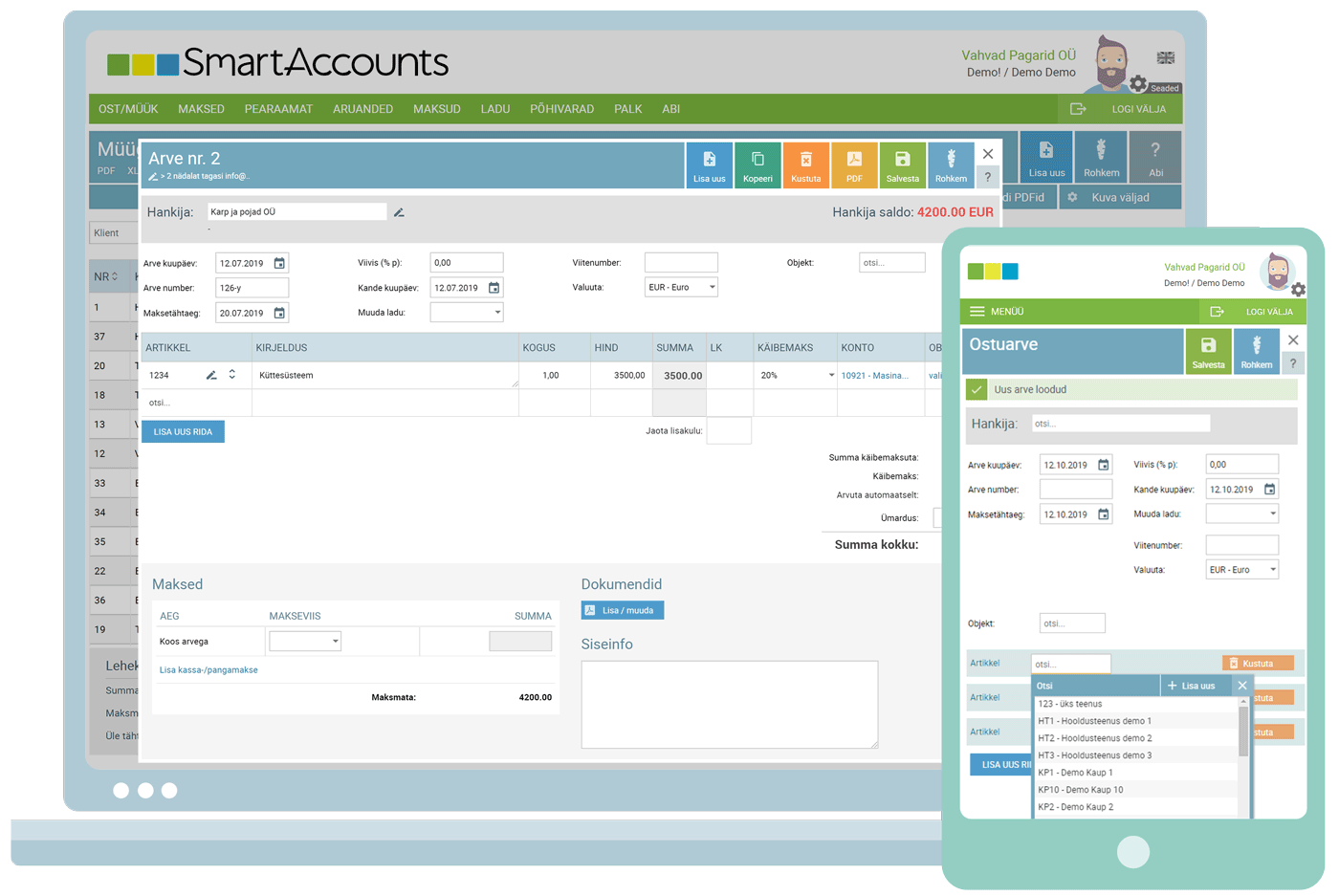1339x896 pixels.
Task: Click the red Kustuta delete icon
Action: [x=805, y=164]
